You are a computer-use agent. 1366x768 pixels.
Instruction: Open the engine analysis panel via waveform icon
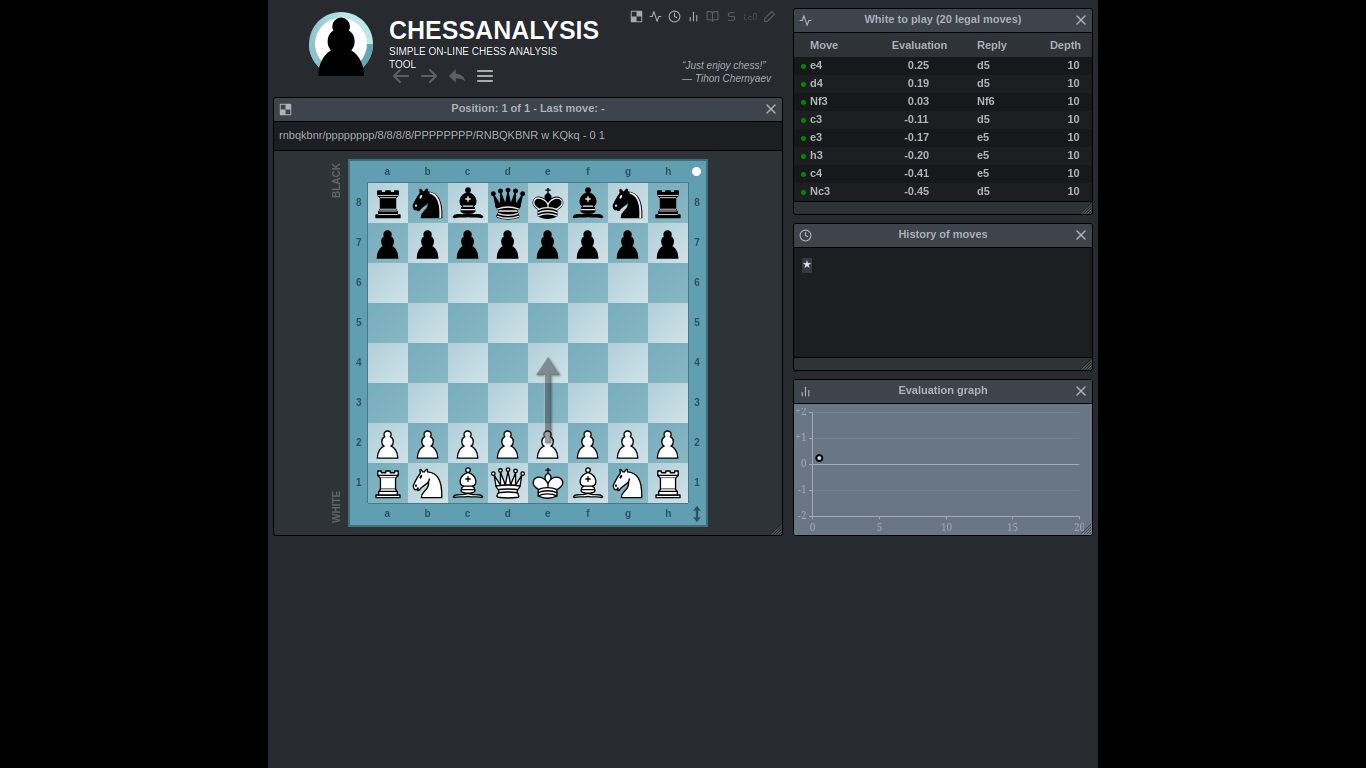pos(655,17)
